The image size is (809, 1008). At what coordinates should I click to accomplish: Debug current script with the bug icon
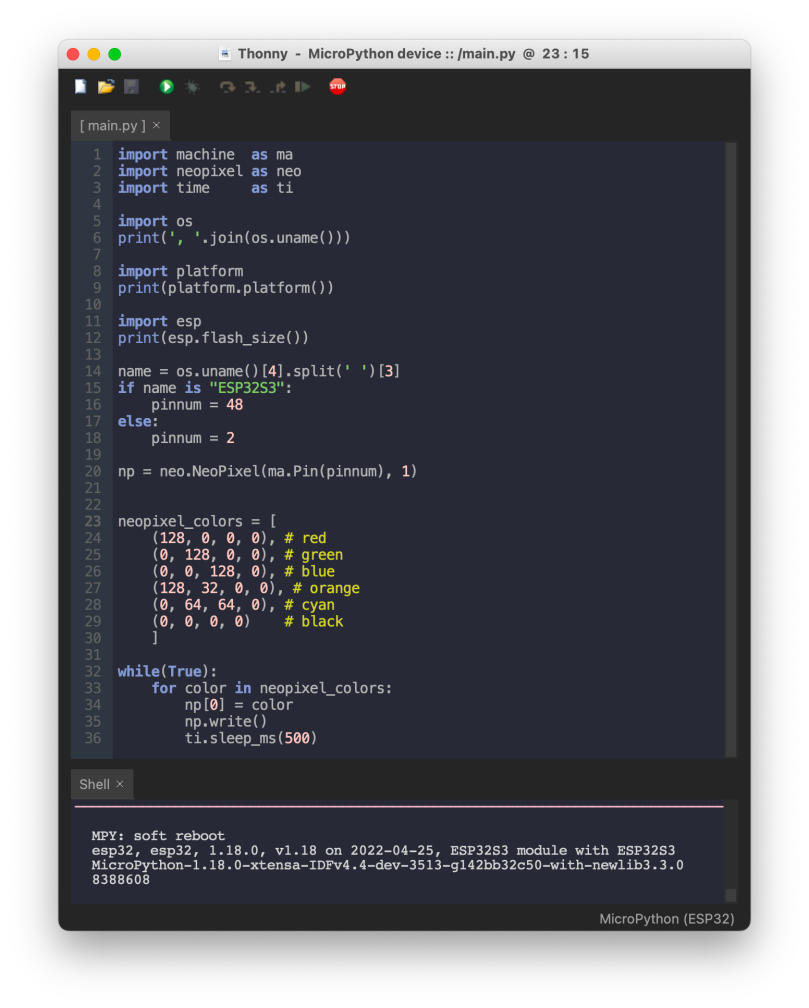(x=192, y=87)
